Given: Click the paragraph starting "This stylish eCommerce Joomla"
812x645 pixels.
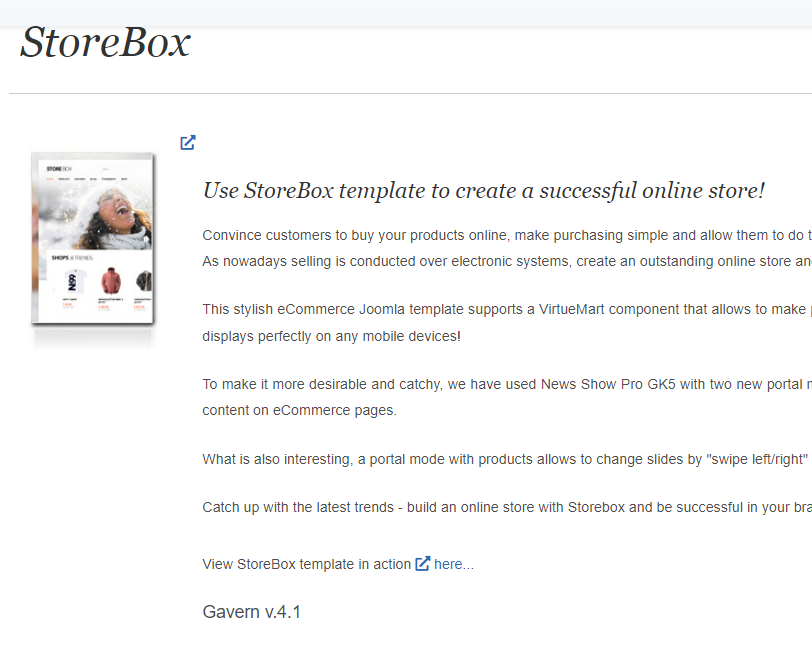Looking at the screenshot, I should click(507, 322).
